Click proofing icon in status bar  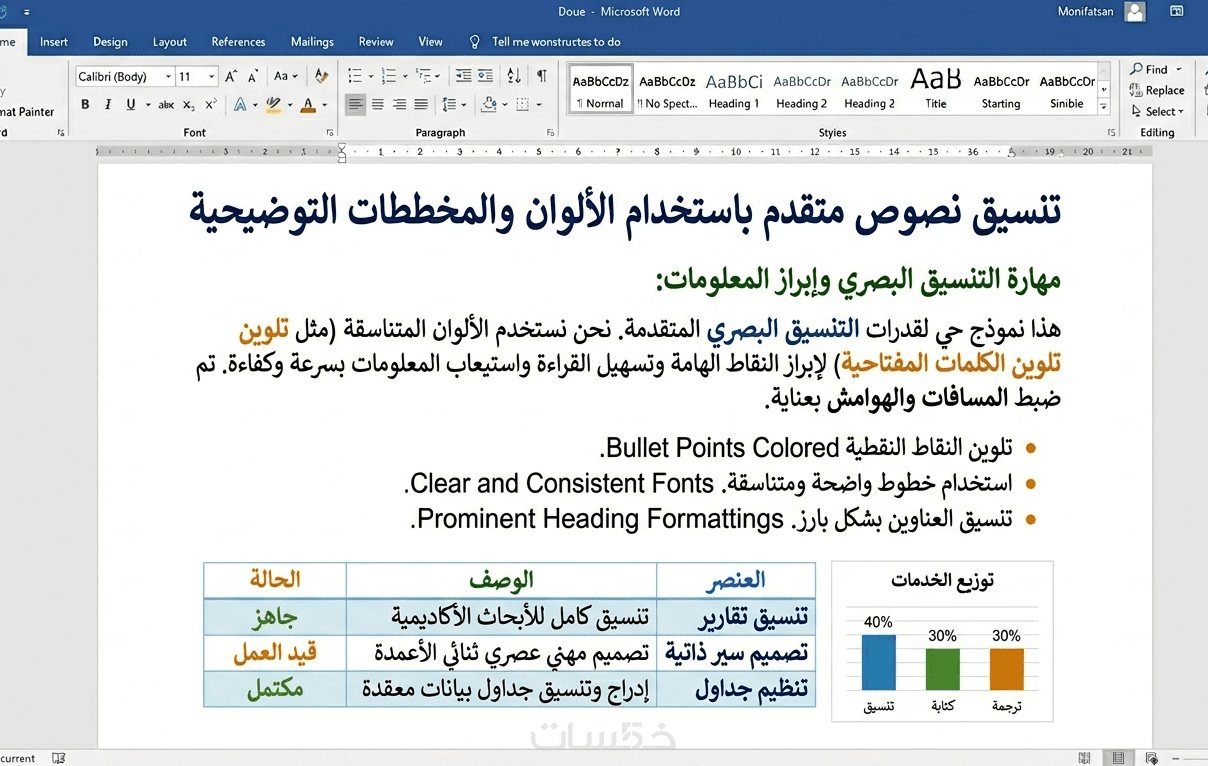(59, 758)
